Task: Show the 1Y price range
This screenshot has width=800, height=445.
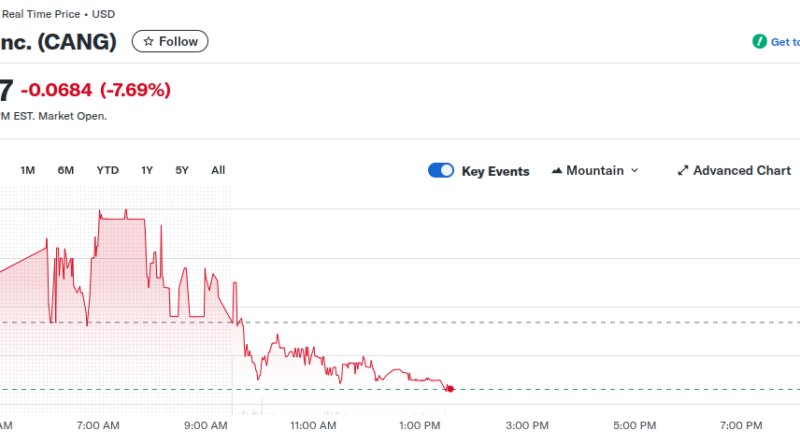Action: [147, 170]
